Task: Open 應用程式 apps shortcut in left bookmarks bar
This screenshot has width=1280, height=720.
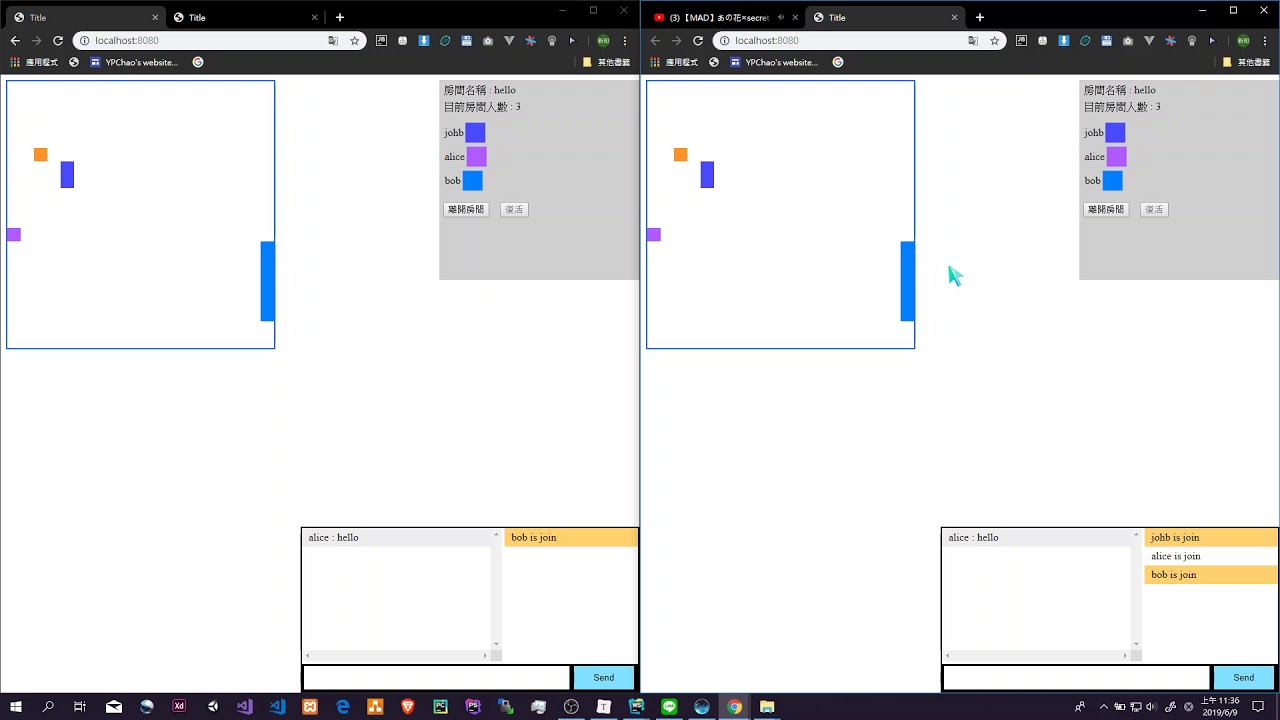Action: 34,62
